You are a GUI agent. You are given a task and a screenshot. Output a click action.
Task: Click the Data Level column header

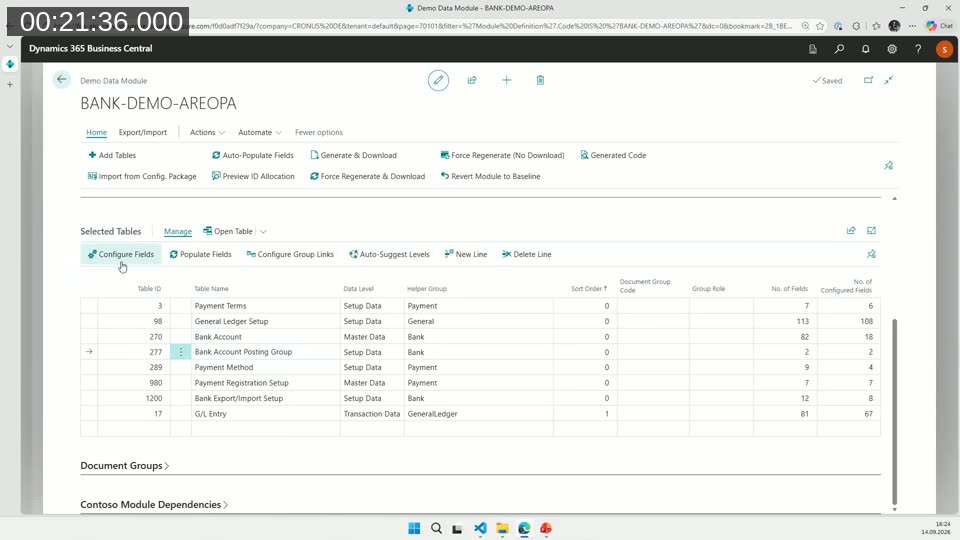coord(358,288)
